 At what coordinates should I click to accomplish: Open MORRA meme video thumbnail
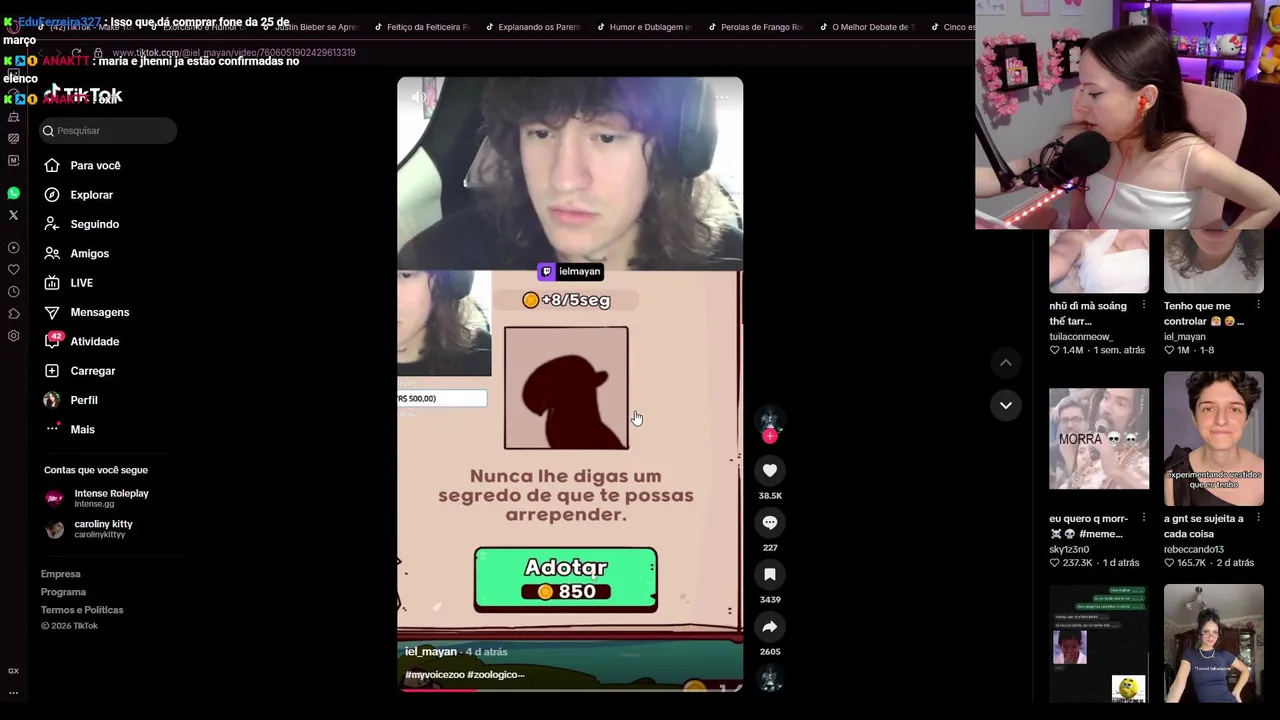[1099, 439]
